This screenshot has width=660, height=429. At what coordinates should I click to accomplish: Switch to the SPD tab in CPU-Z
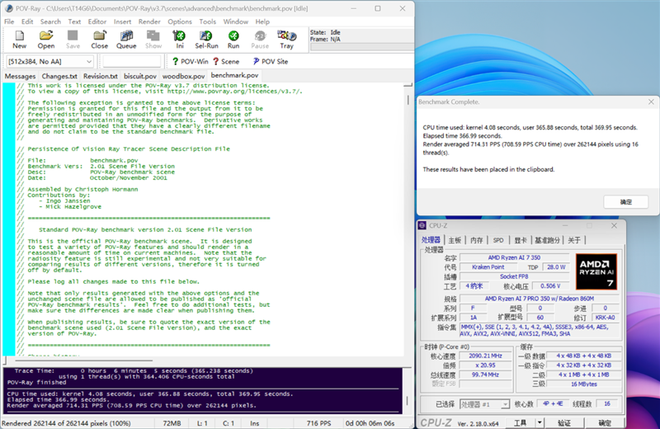pyautogui.click(x=498, y=240)
